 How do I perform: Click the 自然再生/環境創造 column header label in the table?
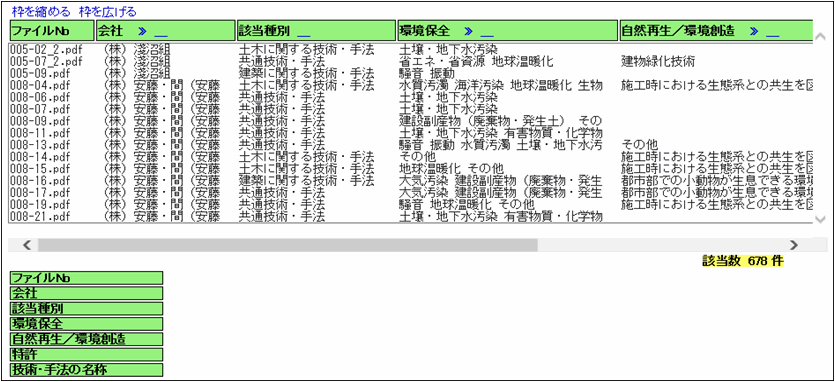point(678,31)
